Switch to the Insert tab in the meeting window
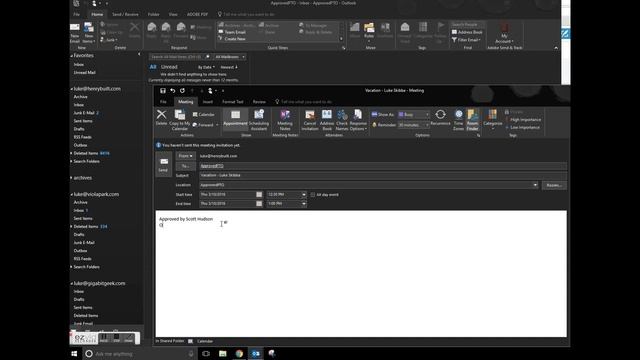Image resolution: width=640 pixels, height=360 pixels. [x=208, y=102]
